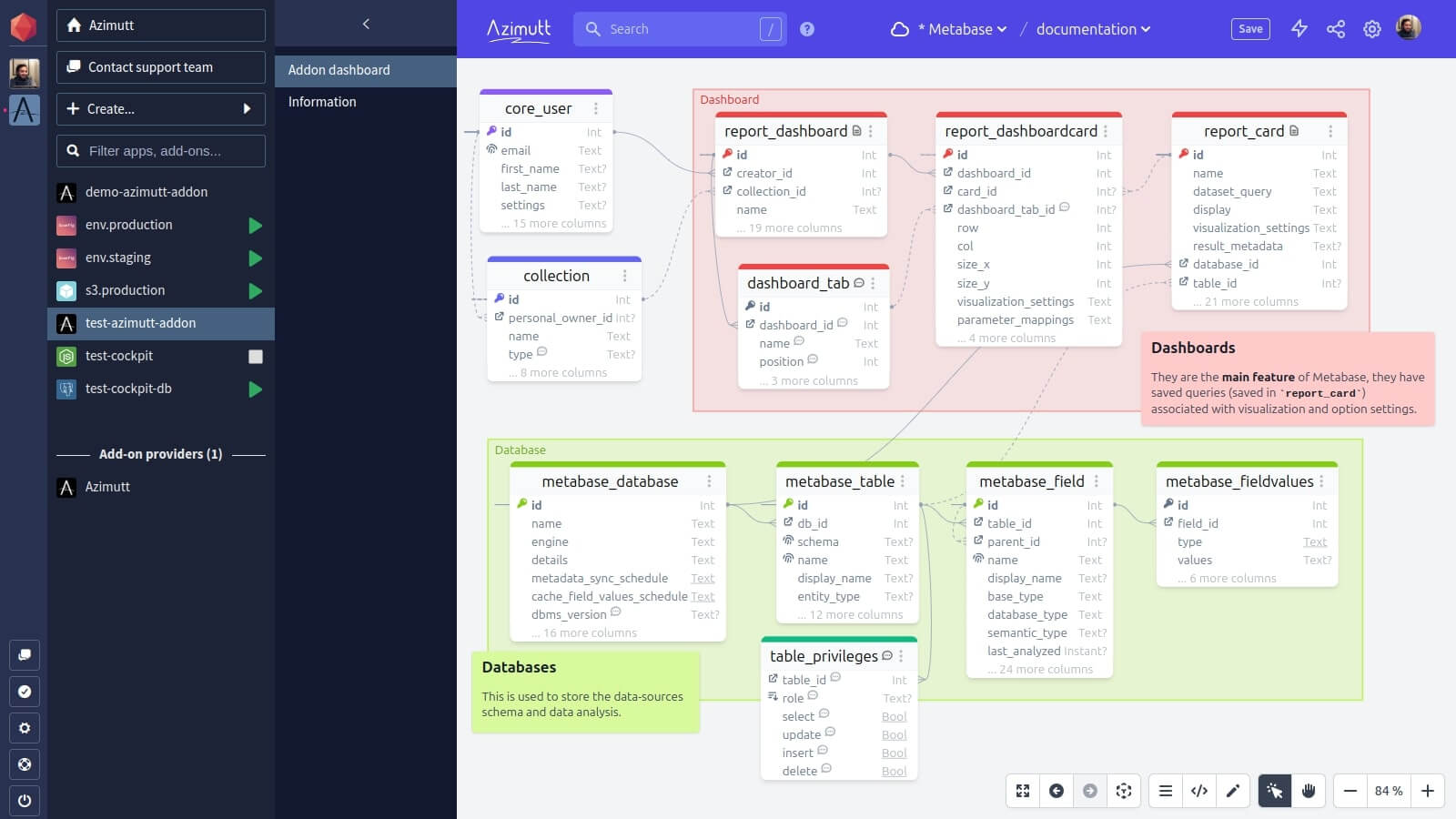The width and height of the screenshot is (1456, 819).
Task: Click the Save button
Action: [1249, 28]
